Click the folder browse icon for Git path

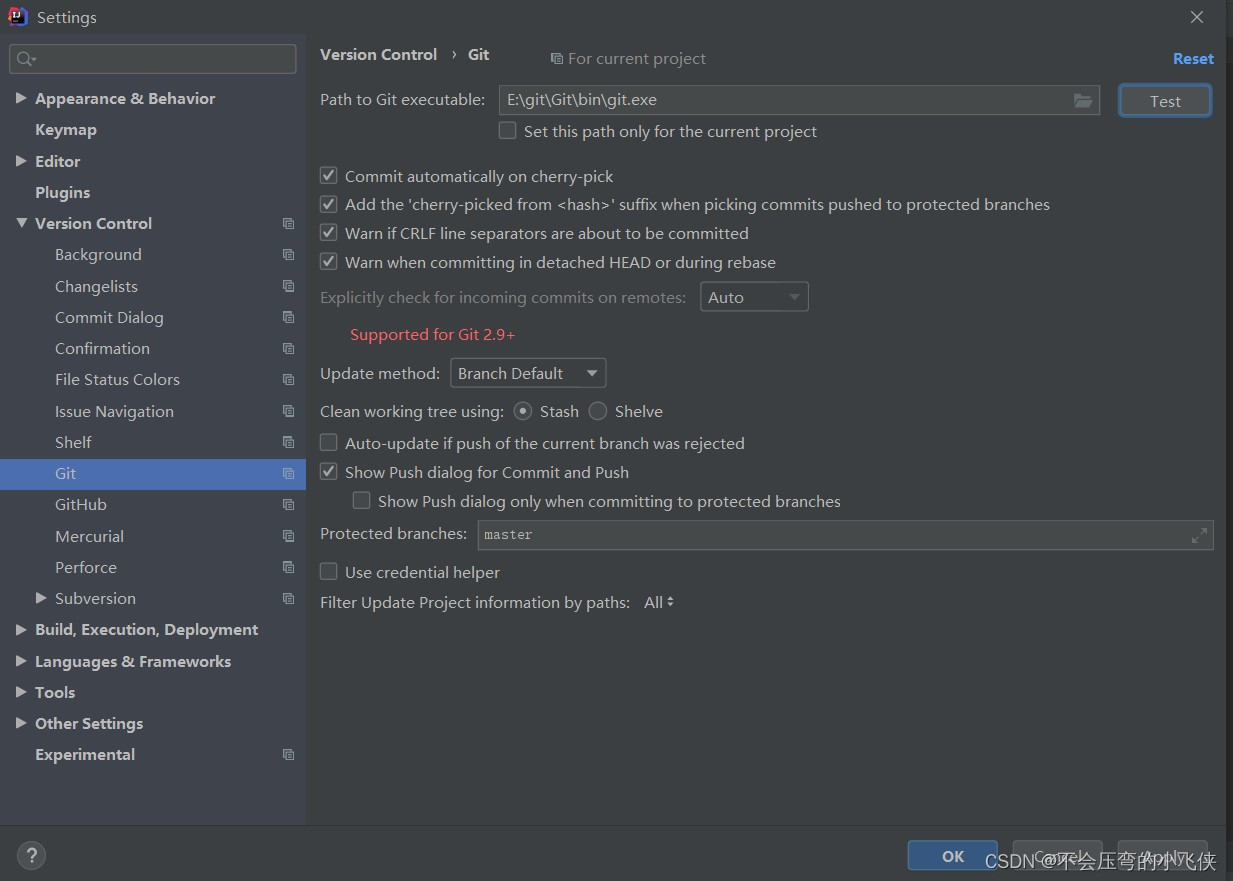[1083, 100]
